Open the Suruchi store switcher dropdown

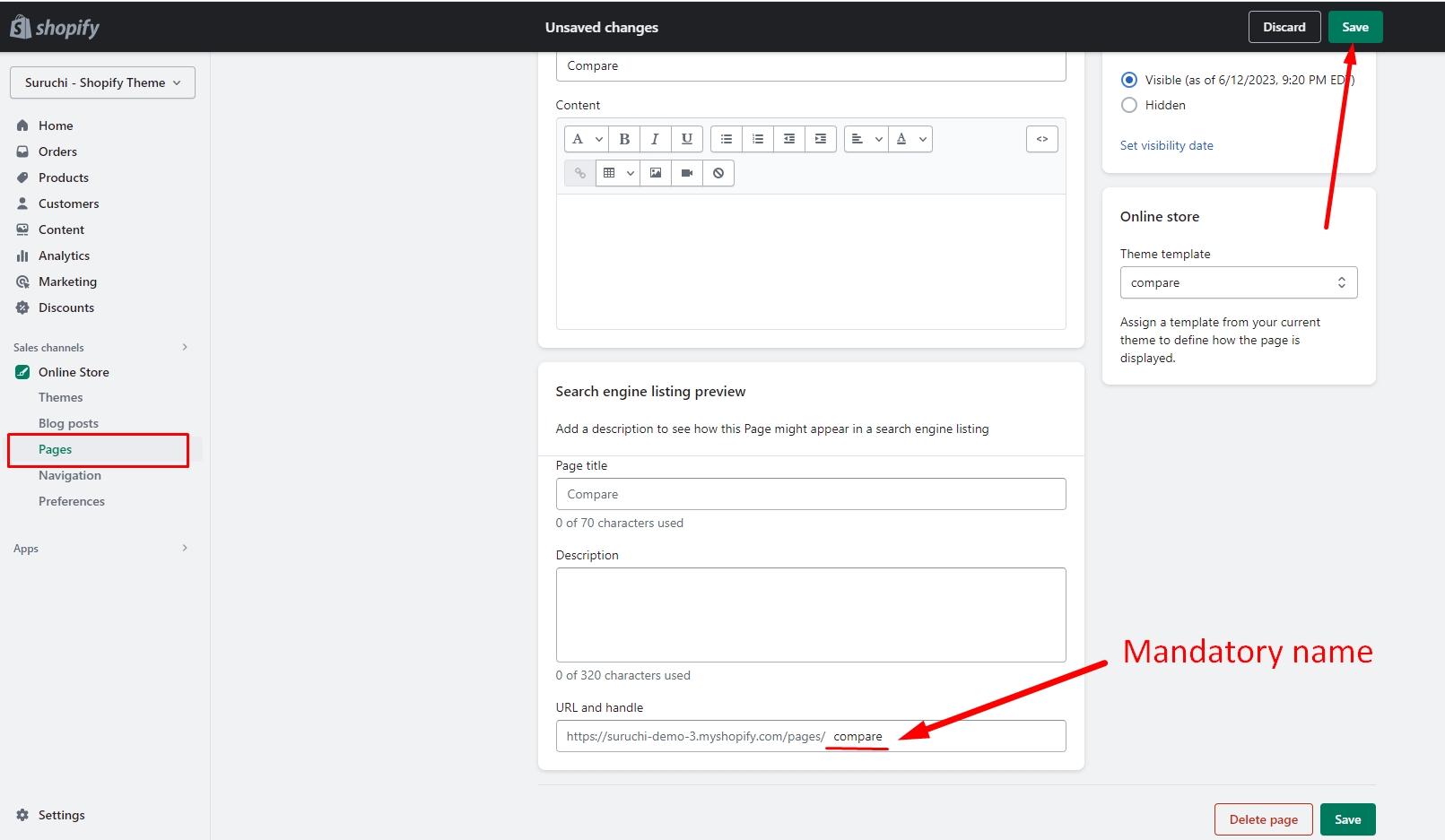coord(102,82)
